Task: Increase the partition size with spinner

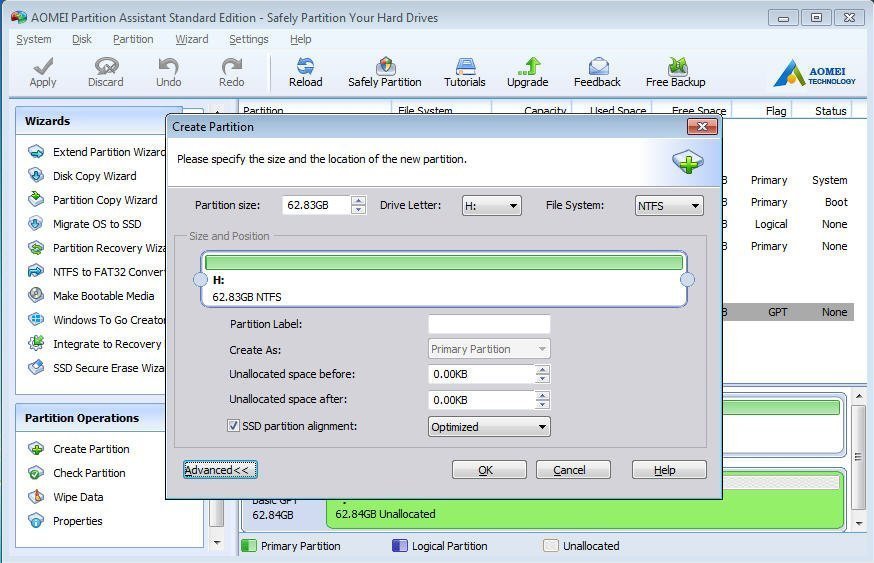Action: 359,201
